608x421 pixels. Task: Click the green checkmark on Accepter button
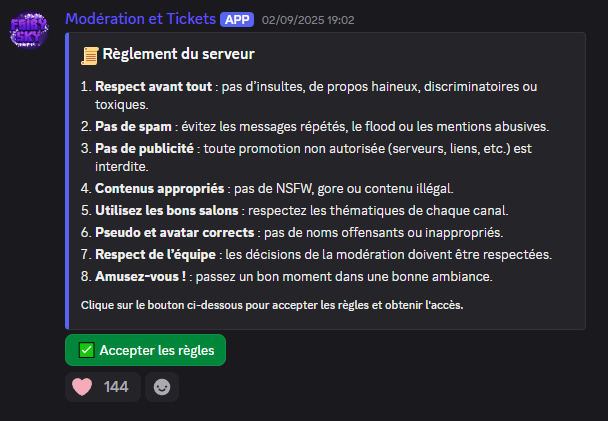click(x=86, y=351)
